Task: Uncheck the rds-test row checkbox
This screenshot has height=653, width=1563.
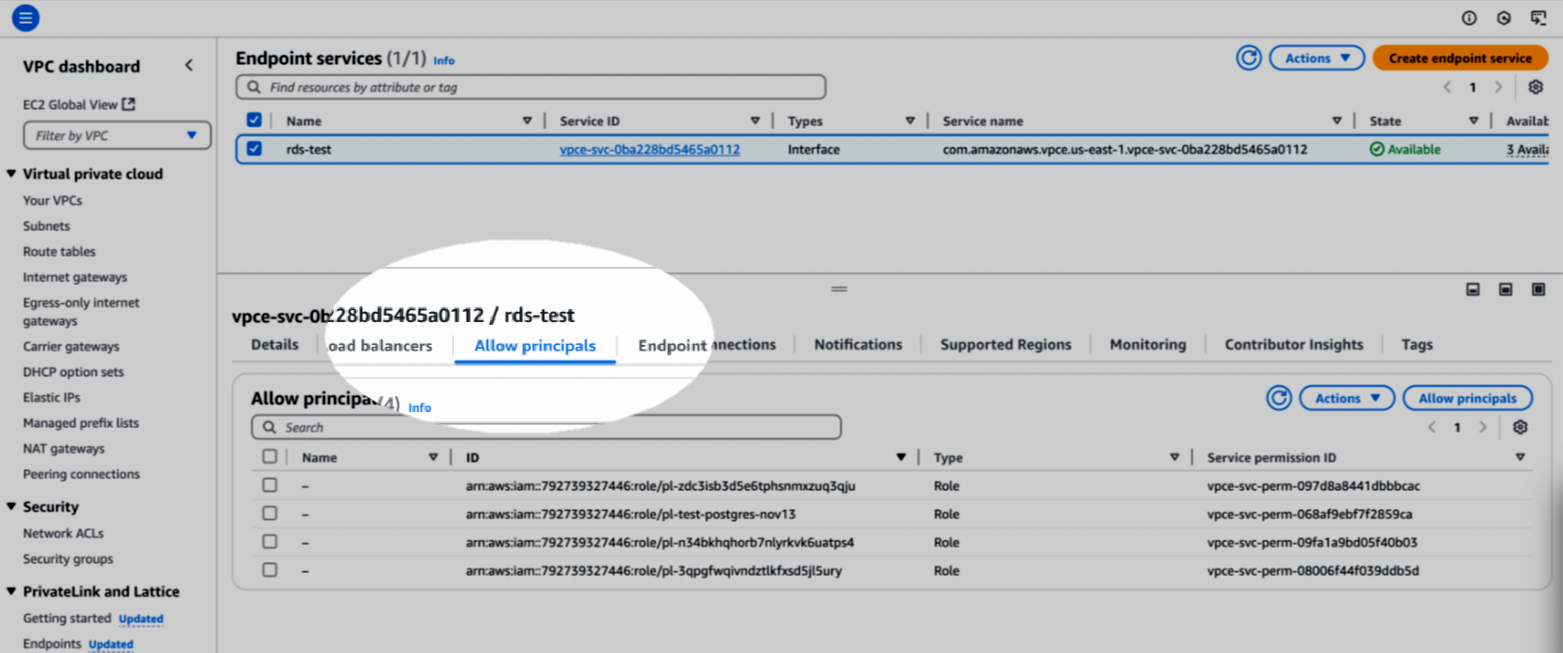Action: coord(254,149)
